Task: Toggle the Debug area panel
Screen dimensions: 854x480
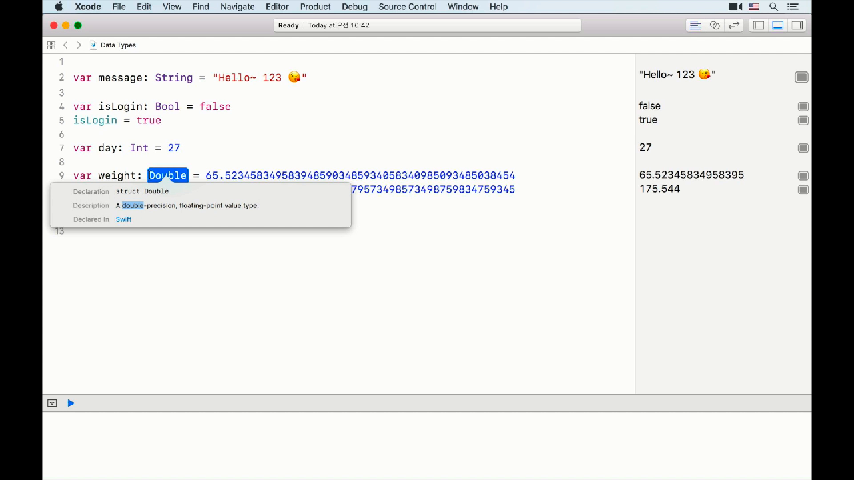Action: [x=778, y=25]
